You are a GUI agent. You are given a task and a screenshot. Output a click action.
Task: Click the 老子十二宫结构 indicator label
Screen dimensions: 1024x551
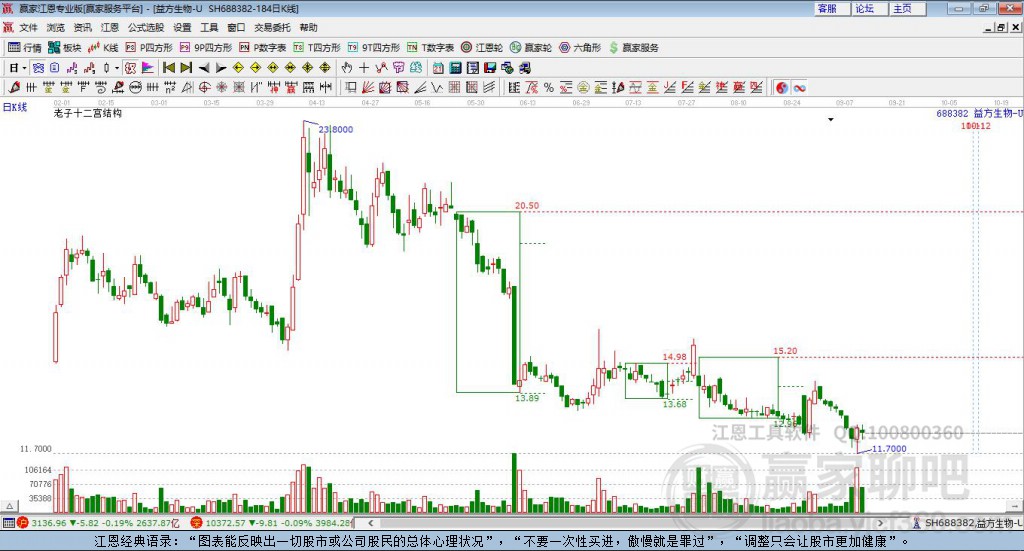tap(88, 113)
